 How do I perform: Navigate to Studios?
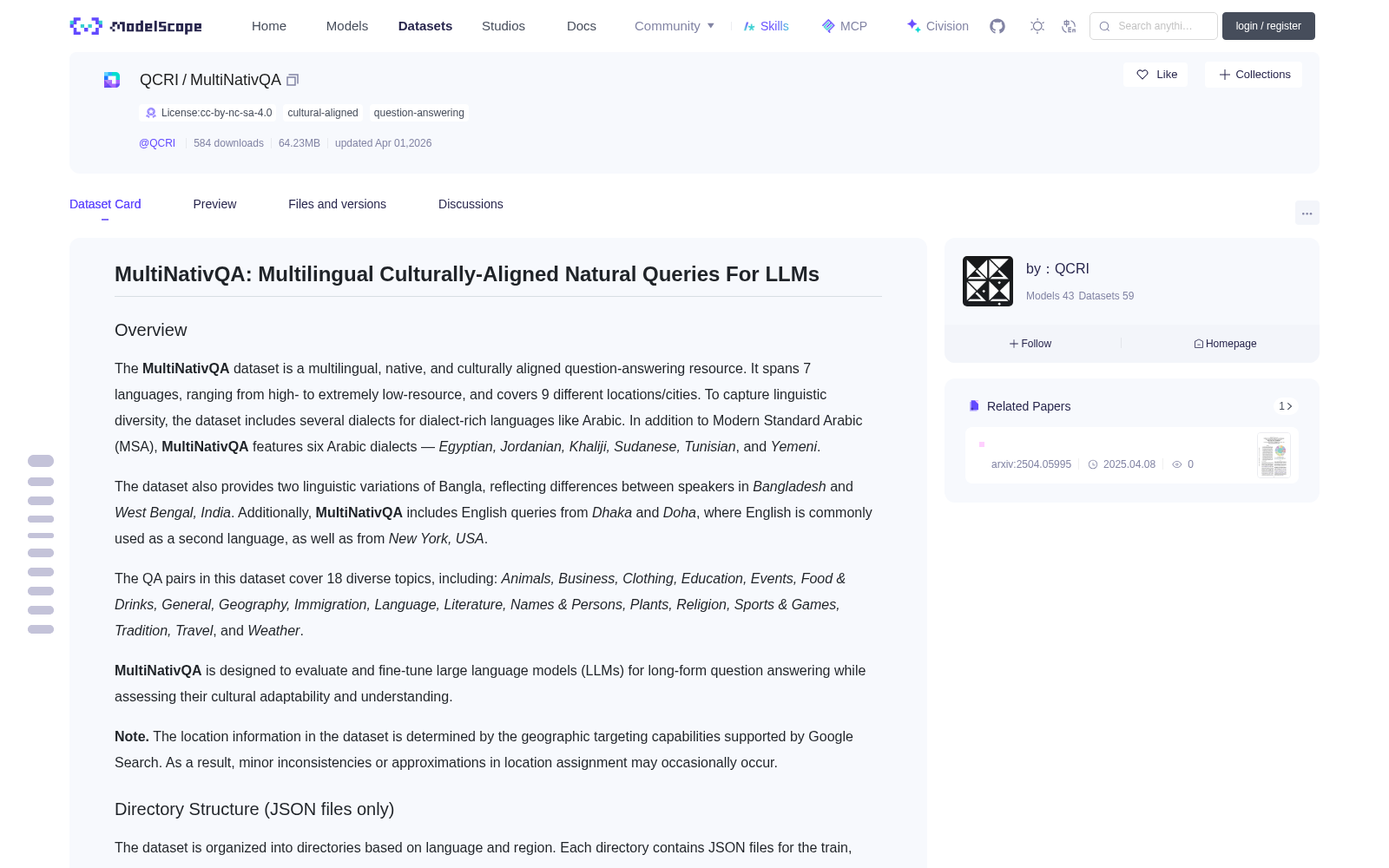click(504, 26)
